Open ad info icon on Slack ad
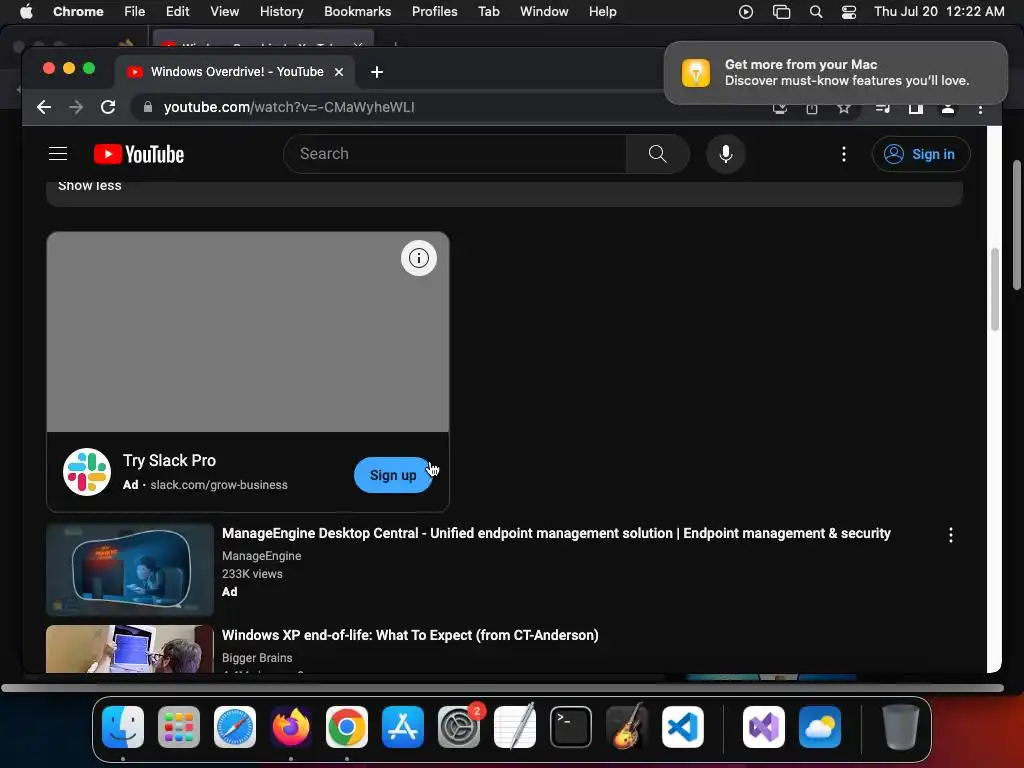The image size is (1024, 768). coord(419,258)
